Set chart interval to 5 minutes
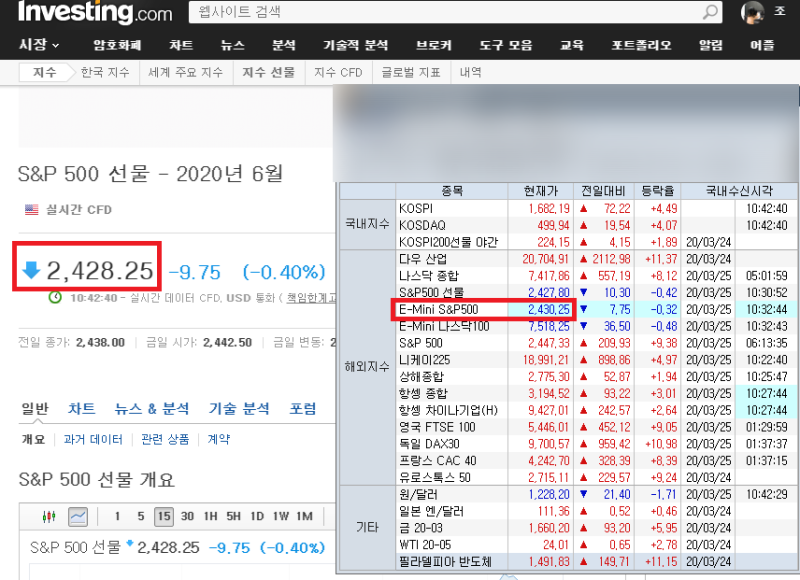The image size is (800, 580). pos(141,516)
